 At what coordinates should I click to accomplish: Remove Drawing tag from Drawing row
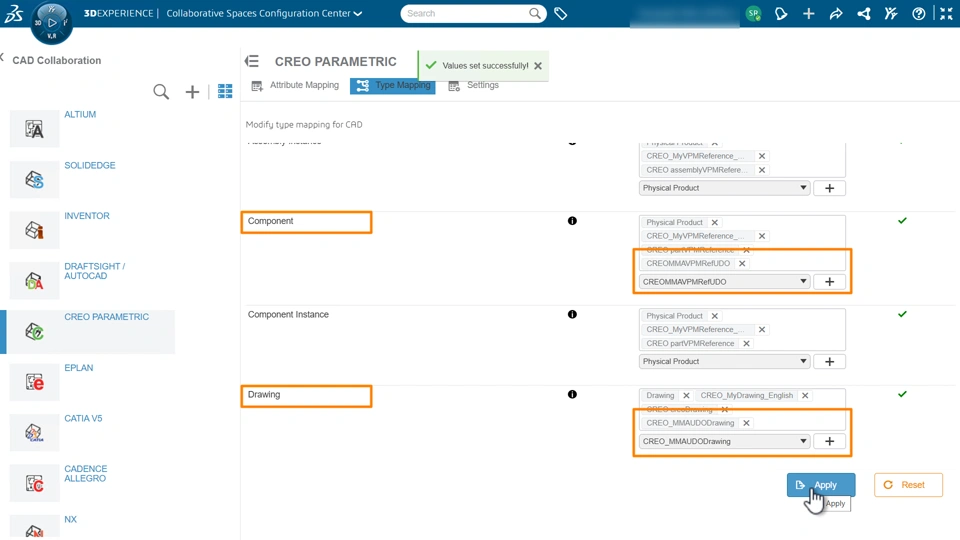[x=686, y=396]
